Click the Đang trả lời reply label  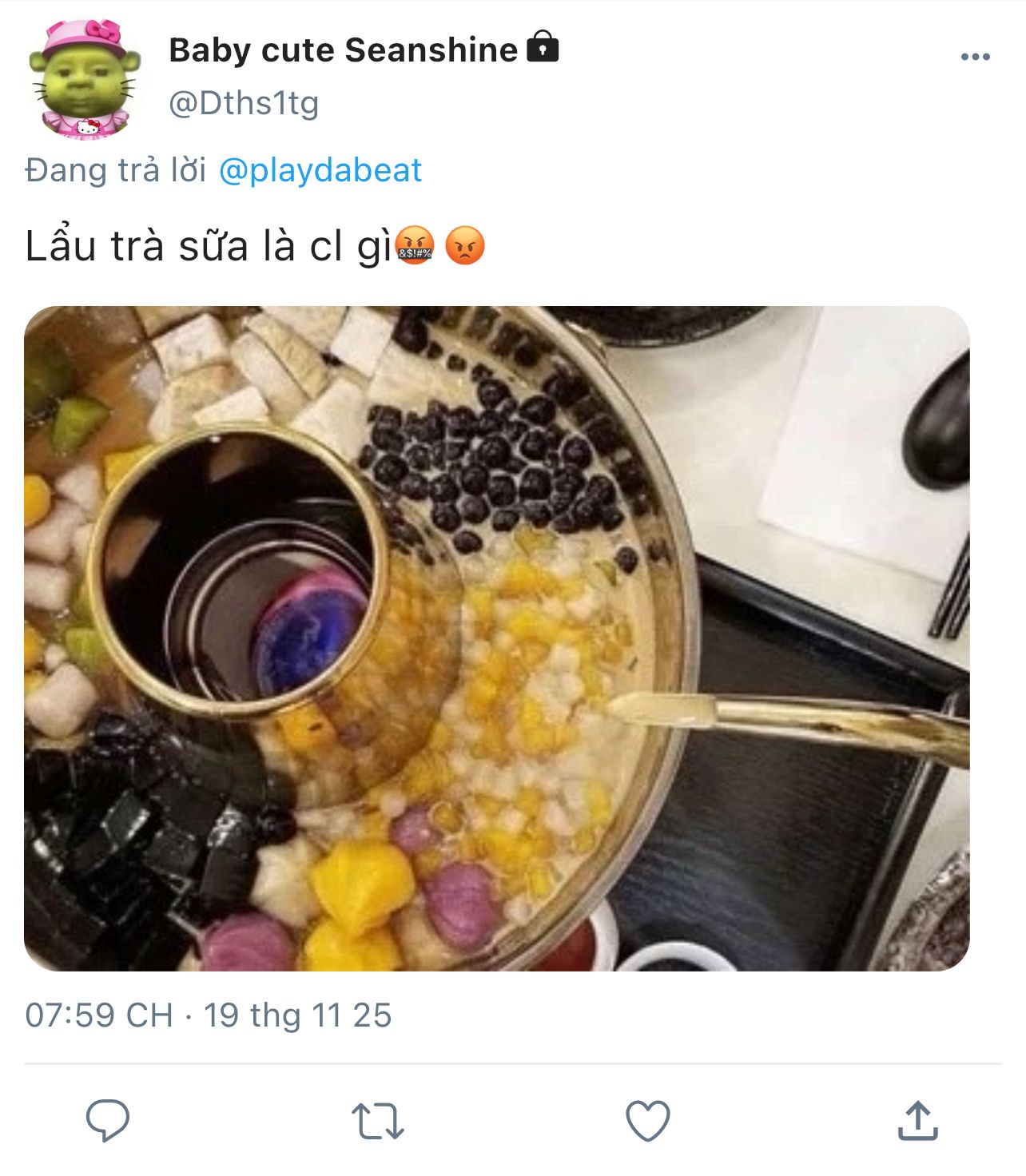click(116, 170)
